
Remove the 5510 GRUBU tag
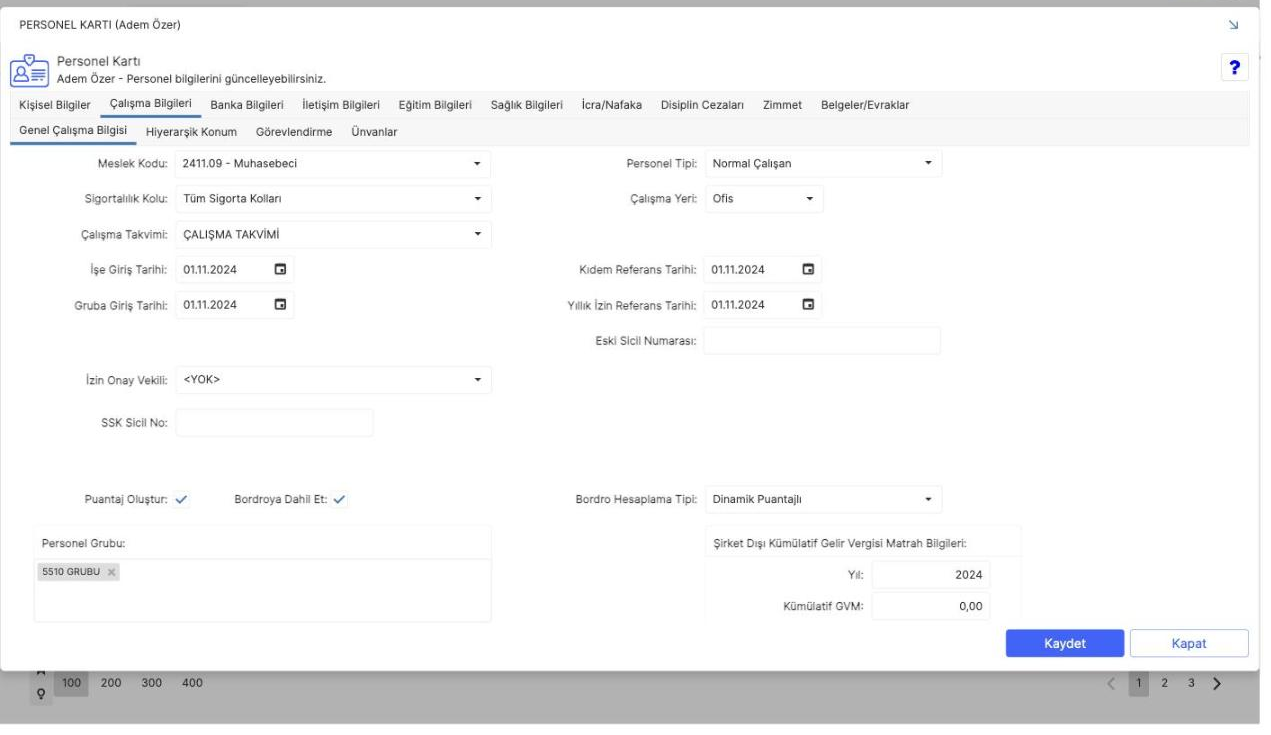(x=112, y=572)
